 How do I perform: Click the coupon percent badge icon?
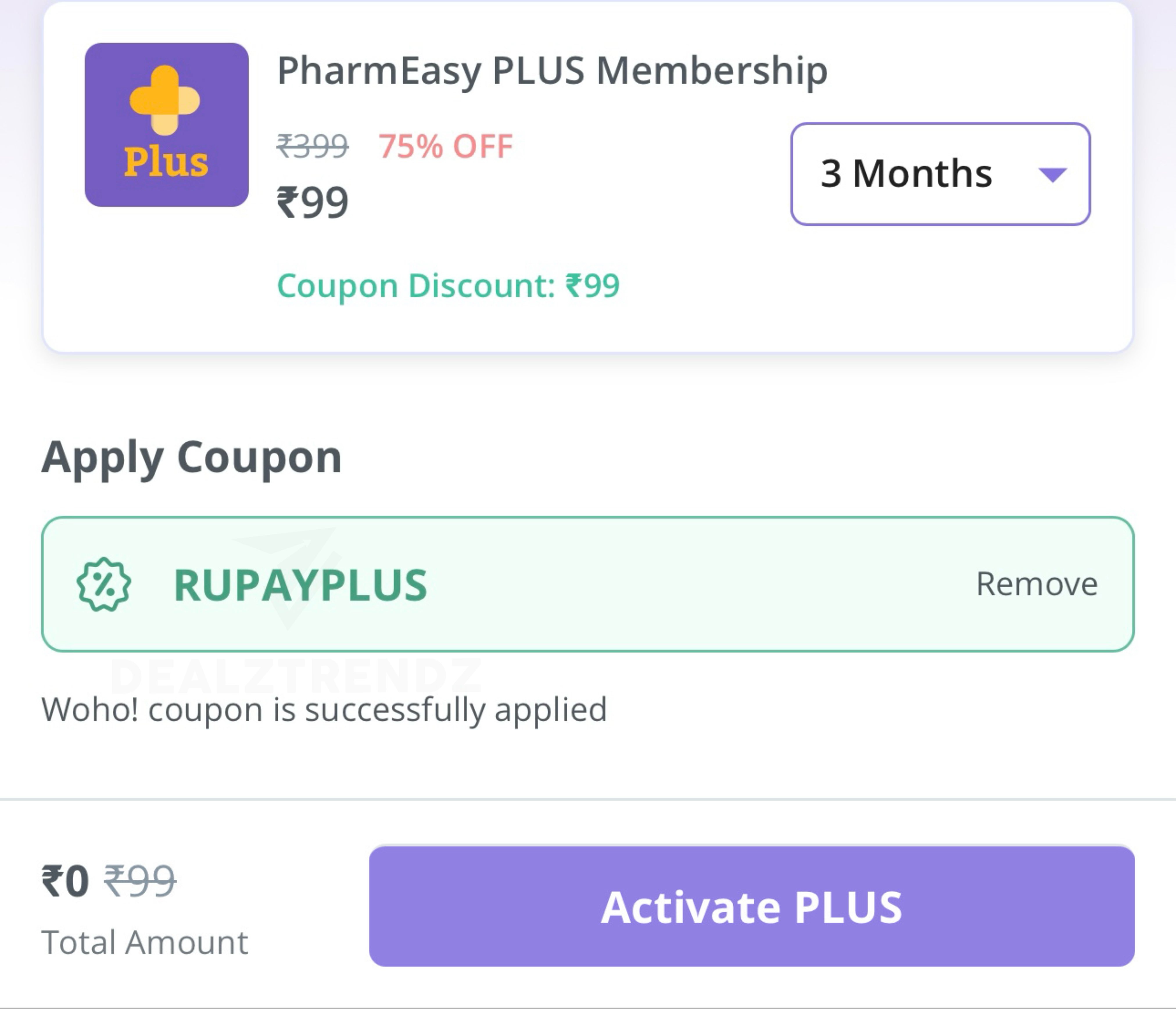tap(104, 585)
